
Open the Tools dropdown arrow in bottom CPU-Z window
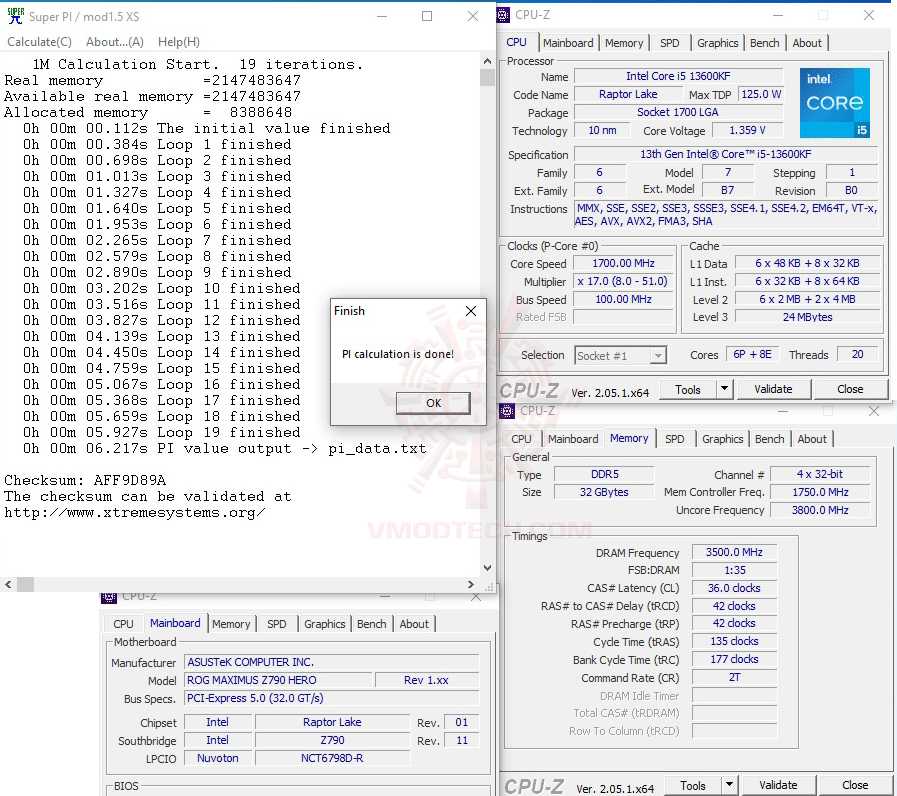[x=728, y=785]
